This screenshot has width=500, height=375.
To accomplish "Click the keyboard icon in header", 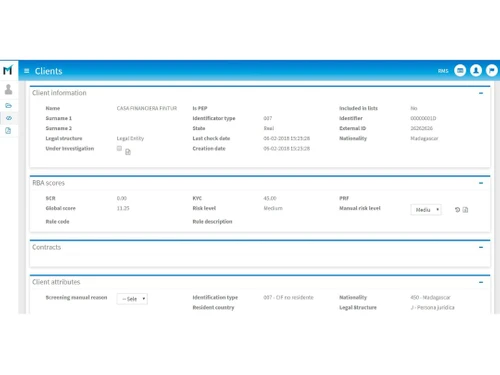I will click(x=460, y=70).
